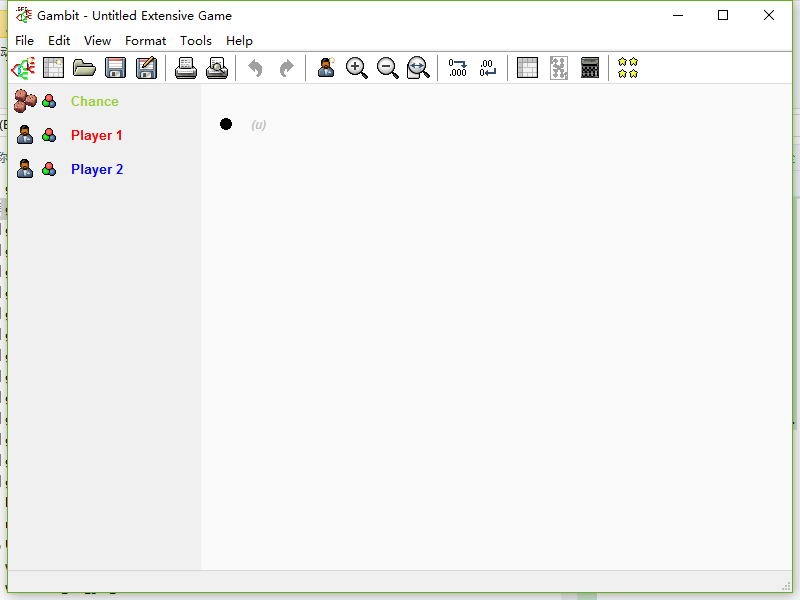The width and height of the screenshot is (800, 600).
Task: Open a saved game file
Action: coord(84,68)
